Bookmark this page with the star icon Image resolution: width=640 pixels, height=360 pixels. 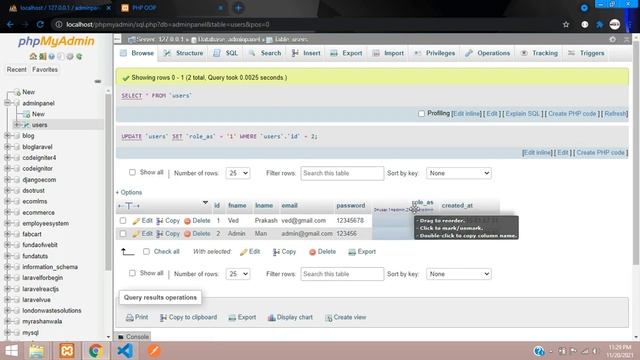point(566,24)
